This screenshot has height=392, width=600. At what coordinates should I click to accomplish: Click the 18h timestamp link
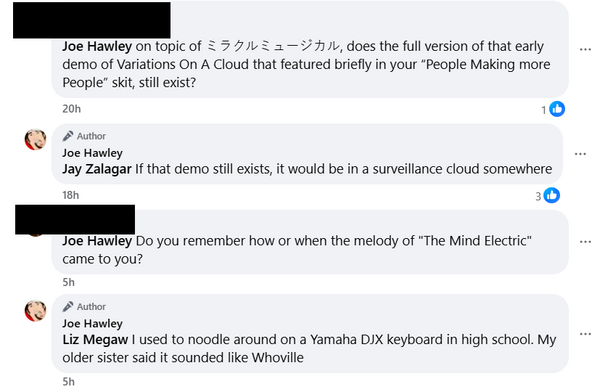coord(71,195)
